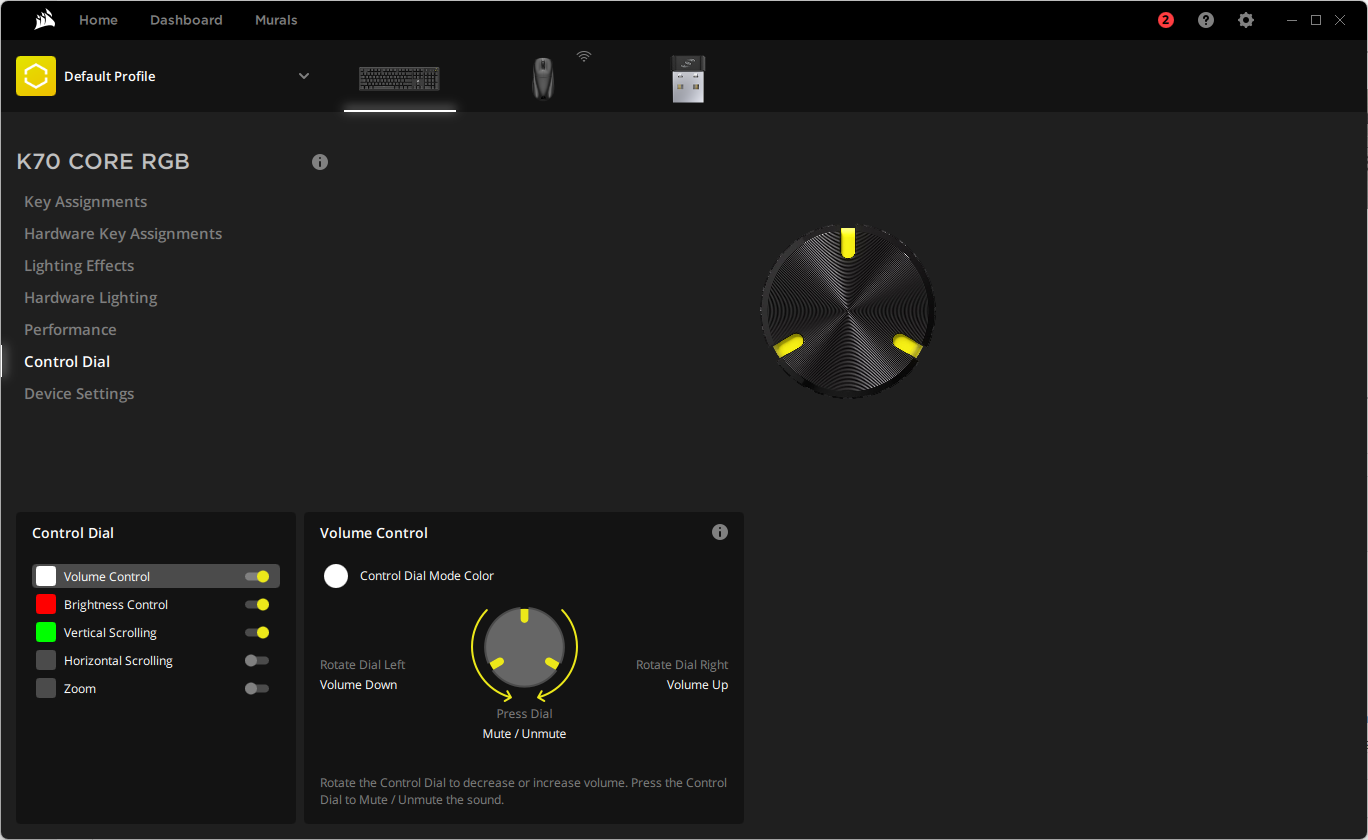Open the Performance section

pos(70,330)
